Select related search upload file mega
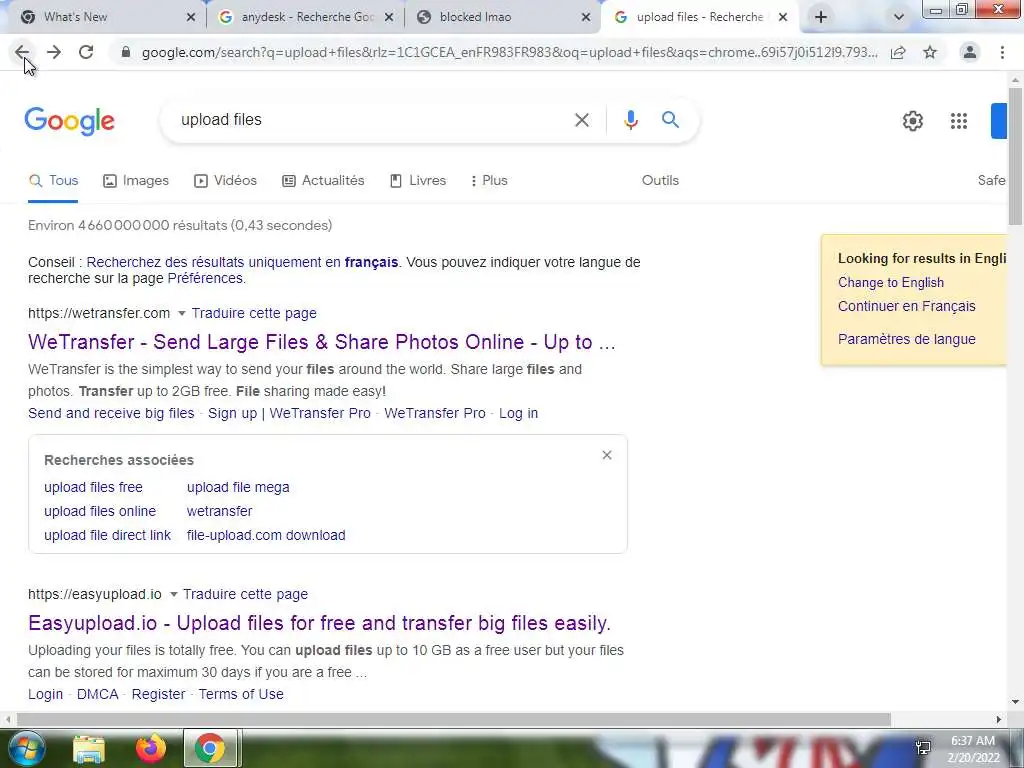This screenshot has height=768, width=1024. coord(238,487)
